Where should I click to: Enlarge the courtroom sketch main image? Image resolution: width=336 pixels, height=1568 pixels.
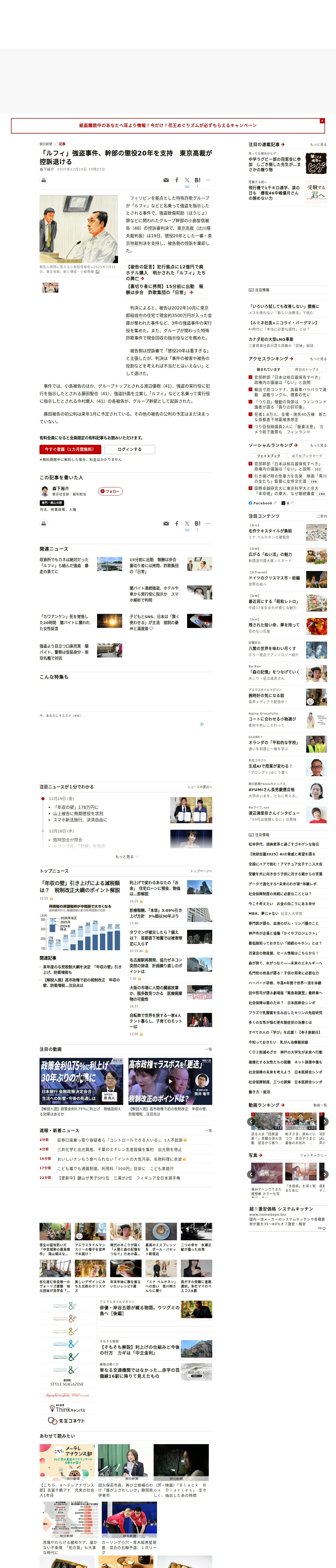tap(79, 229)
